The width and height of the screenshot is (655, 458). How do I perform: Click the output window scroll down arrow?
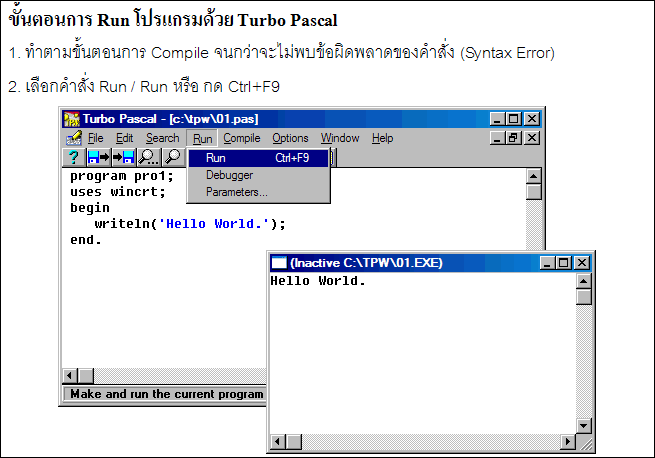584,426
